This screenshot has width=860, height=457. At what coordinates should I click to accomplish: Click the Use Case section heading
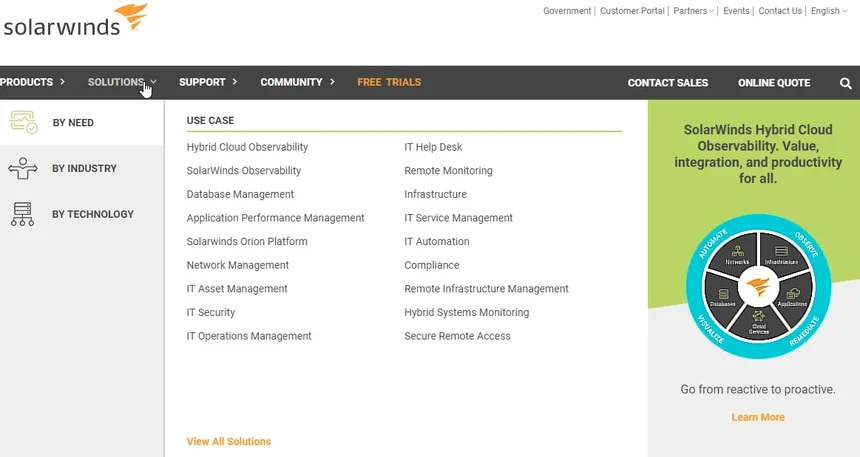coord(210,120)
